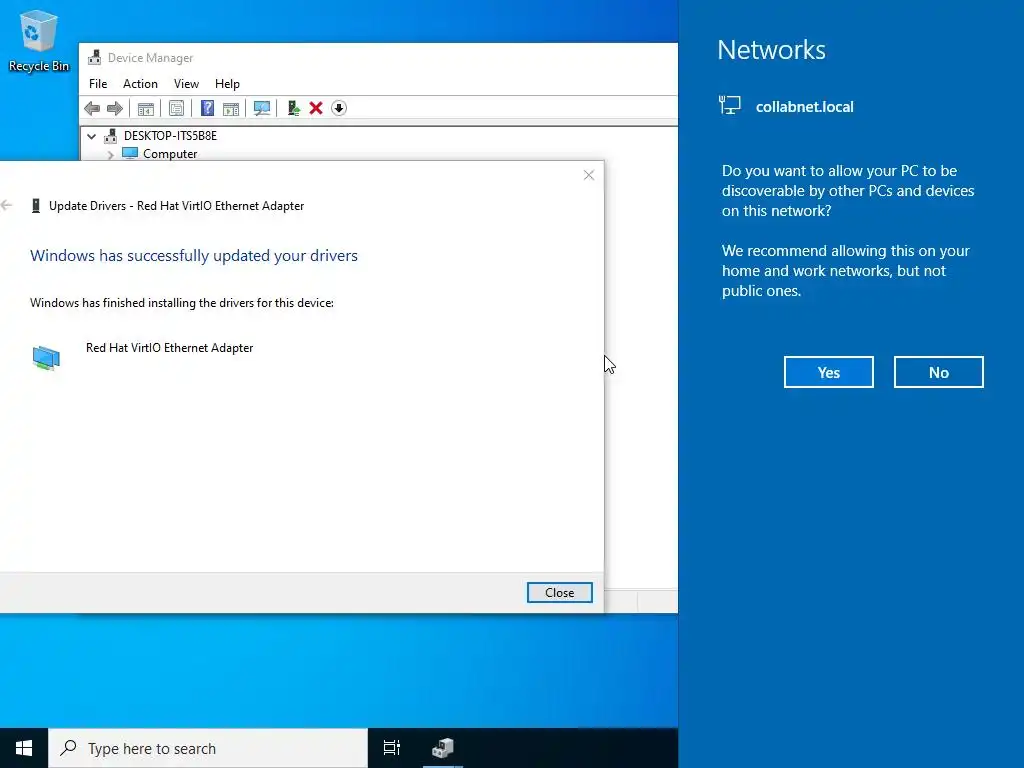1024x768 pixels.
Task: Click the search magnifier icon in taskbar
Action: click(69, 748)
